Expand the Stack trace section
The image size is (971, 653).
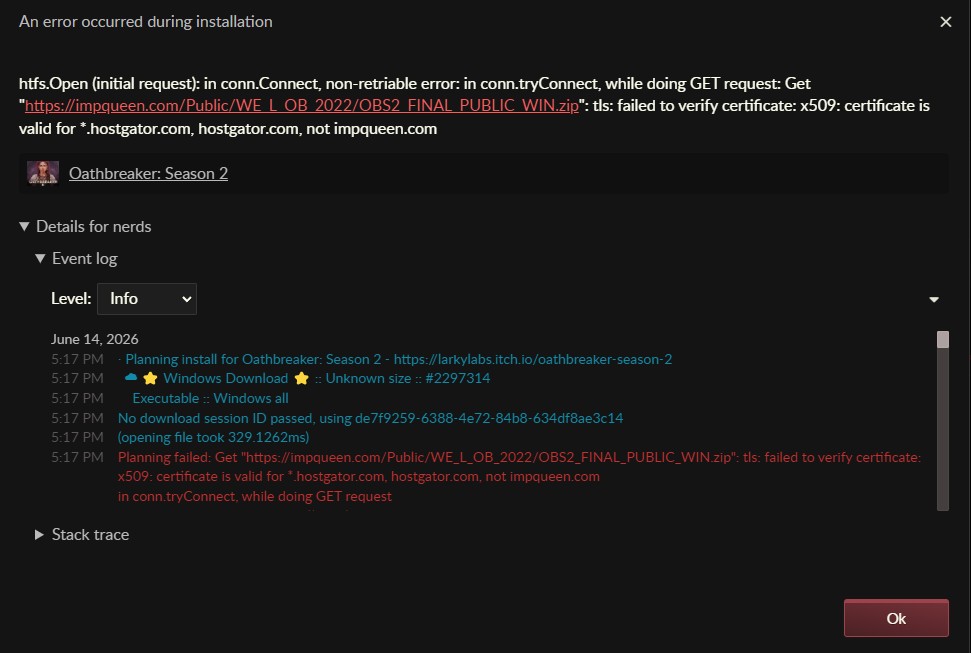tap(82, 535)
